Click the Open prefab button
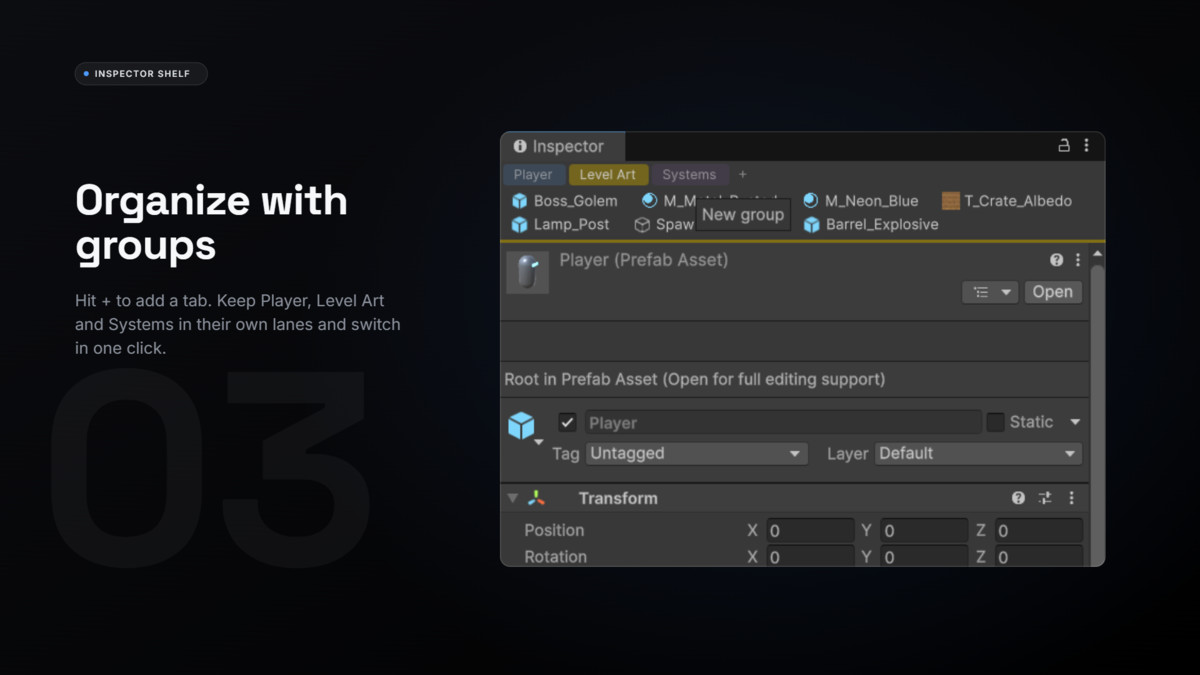 click(x=1052, y=292)
